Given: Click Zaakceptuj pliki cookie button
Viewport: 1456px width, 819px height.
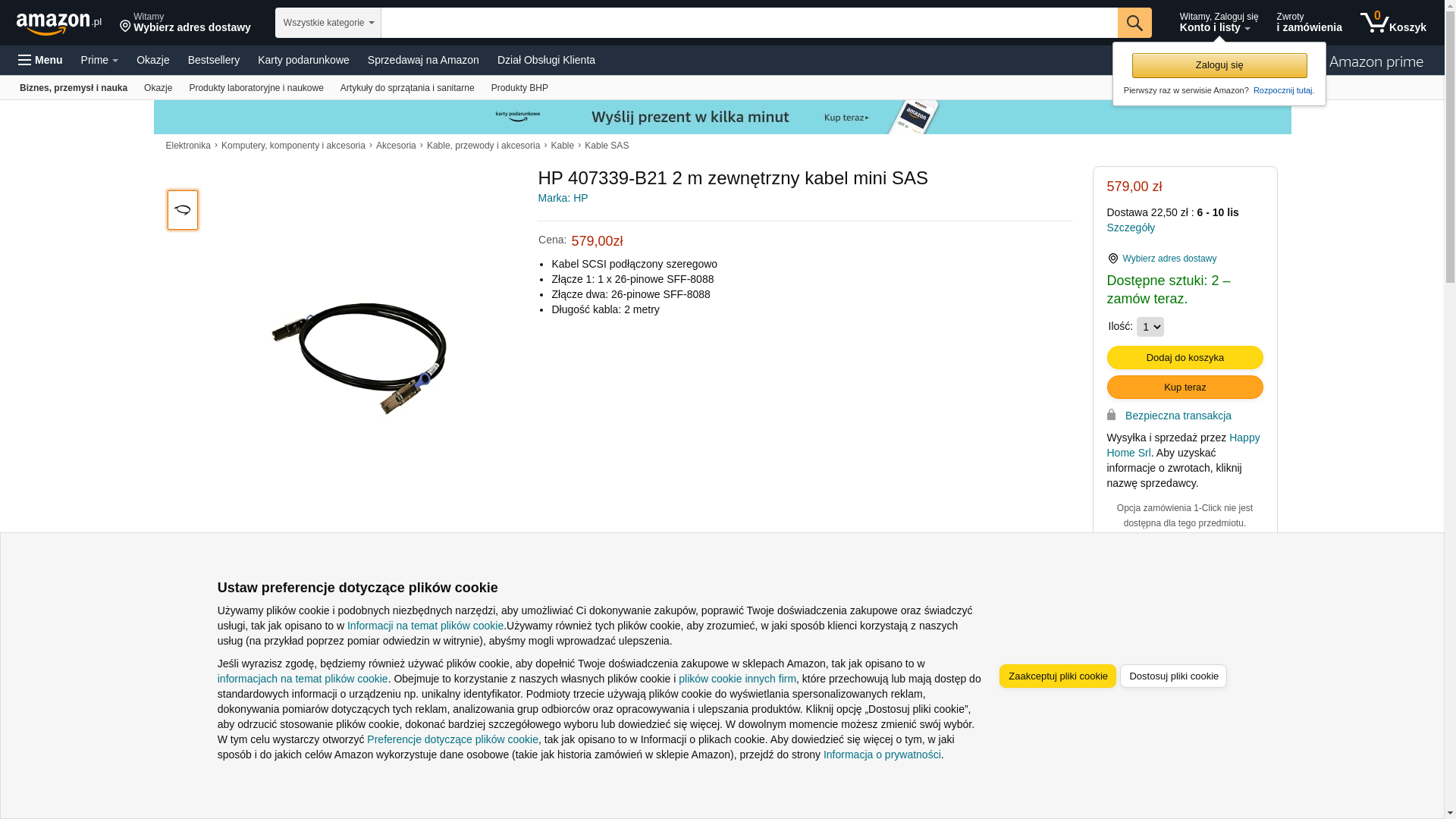Looking at the screenshot, I should (x=1058, y=676).
